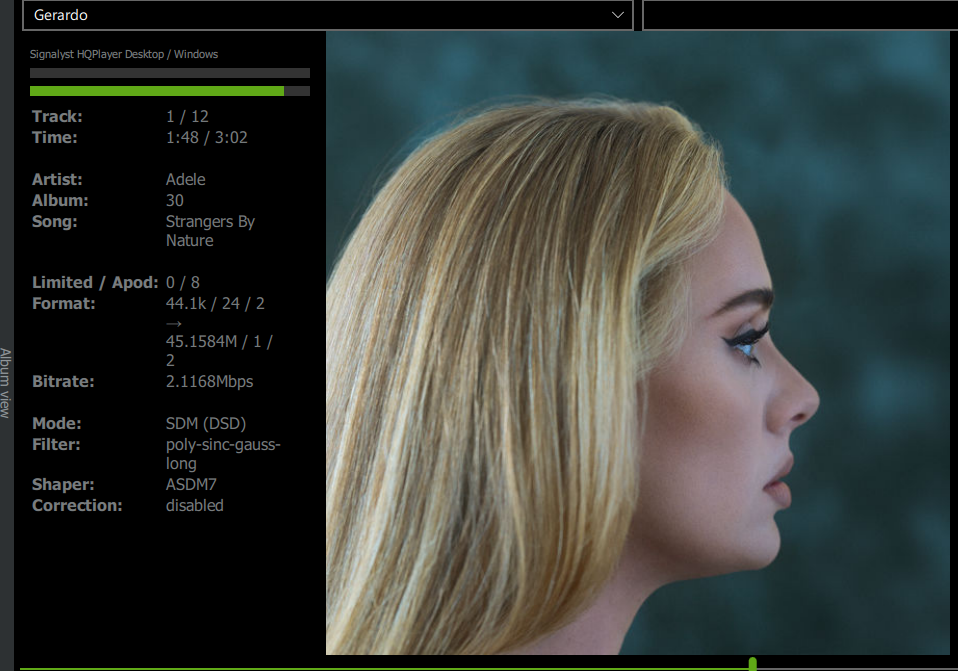958x671 pixels.
Task: Click the 'Album:' label
Action: click(60, 200)
